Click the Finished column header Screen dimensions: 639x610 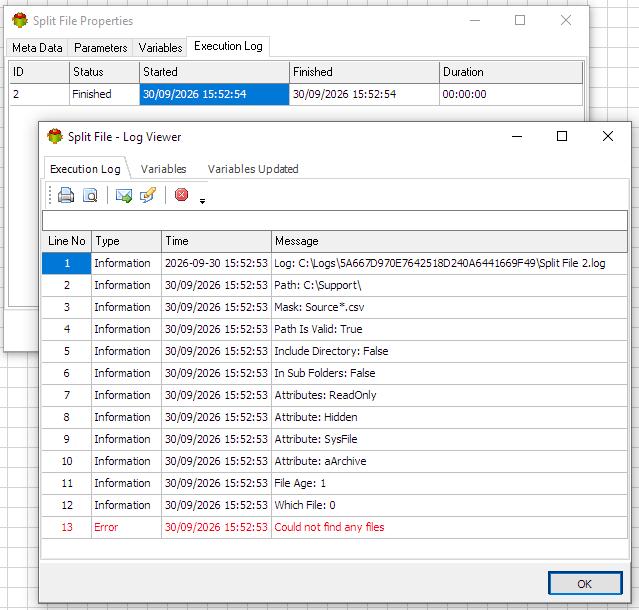click(x=364, y=72)
